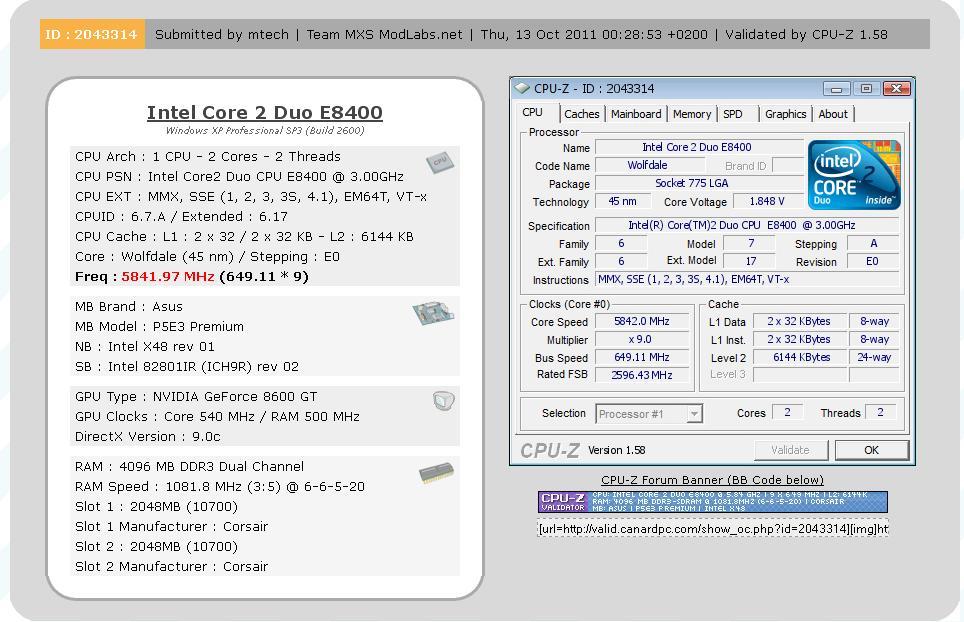This screenshot has height=622, width=964.
Task: Maximize the CPU-Z window
Action: 866,89
